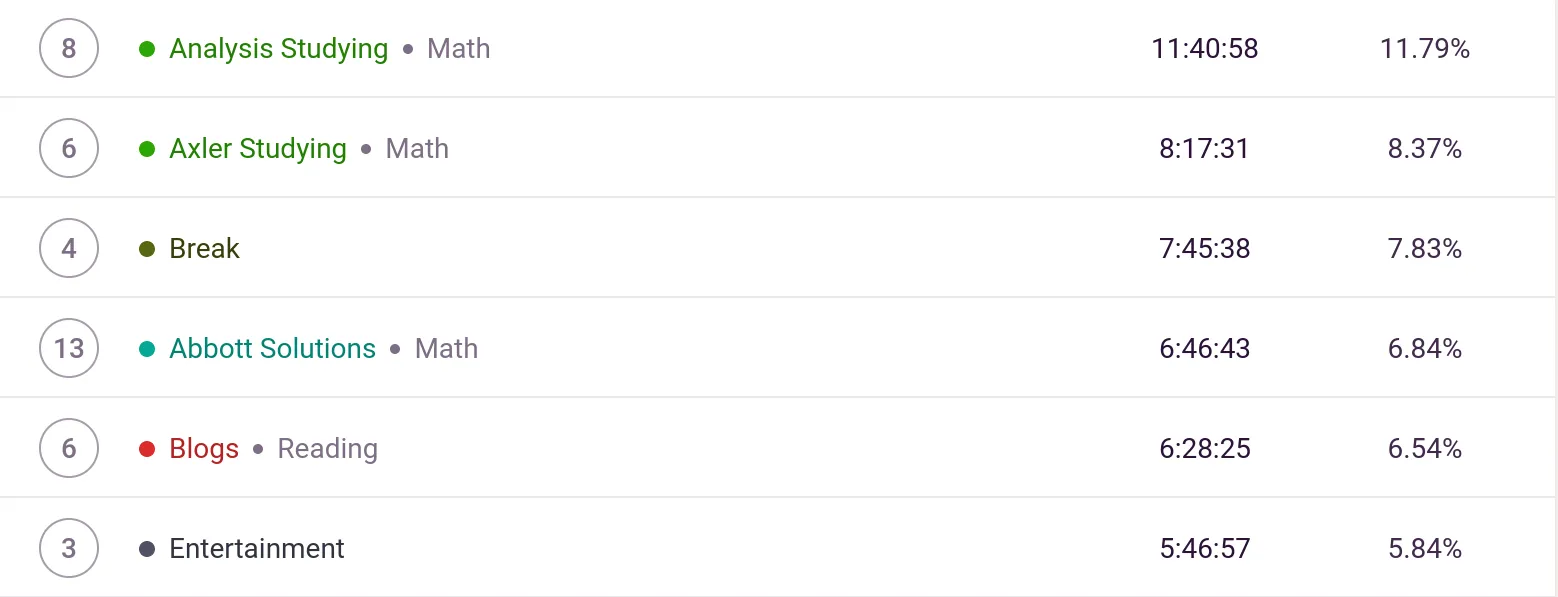Click the Reading client label next to Blogs

point(327,448)
